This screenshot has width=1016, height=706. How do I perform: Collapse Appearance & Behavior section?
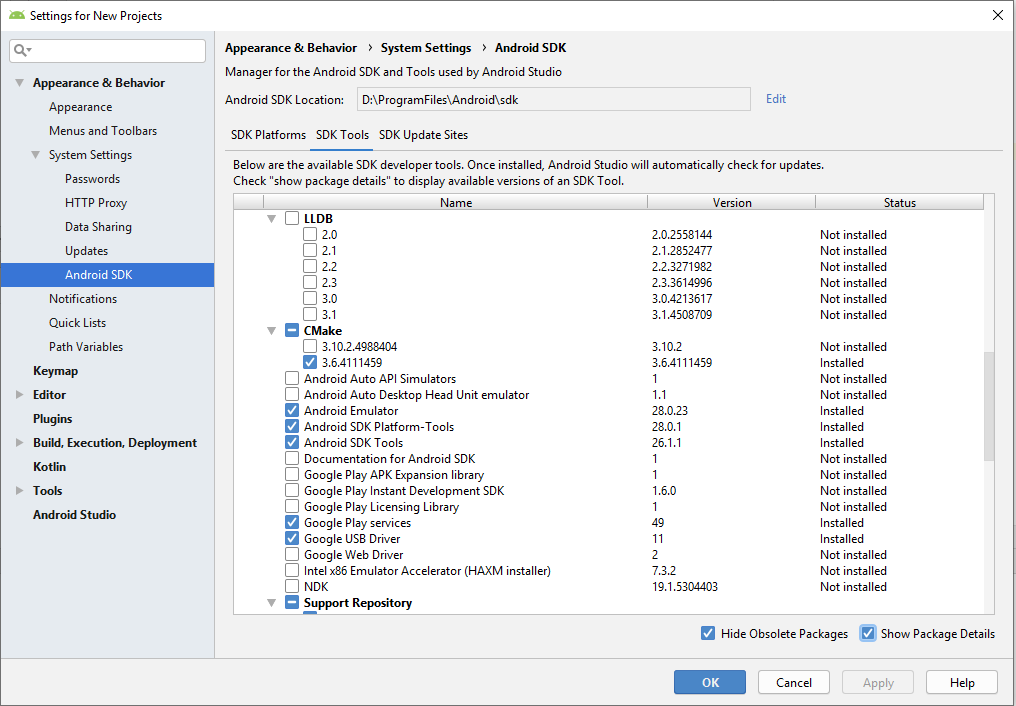click(x=20, y=83)
